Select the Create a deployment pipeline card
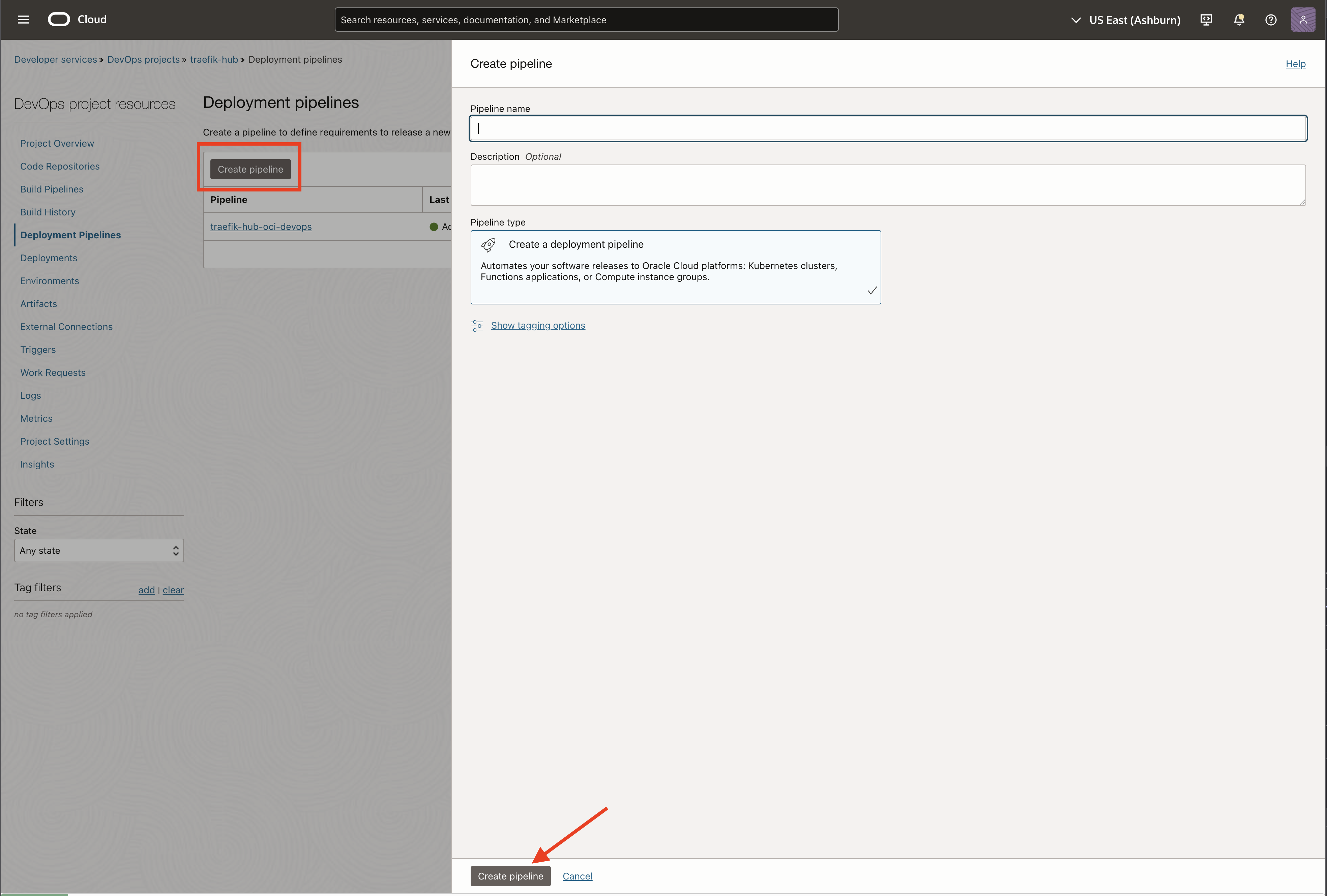The height and width of the screenshot is (896, 1327). (675, 267)
